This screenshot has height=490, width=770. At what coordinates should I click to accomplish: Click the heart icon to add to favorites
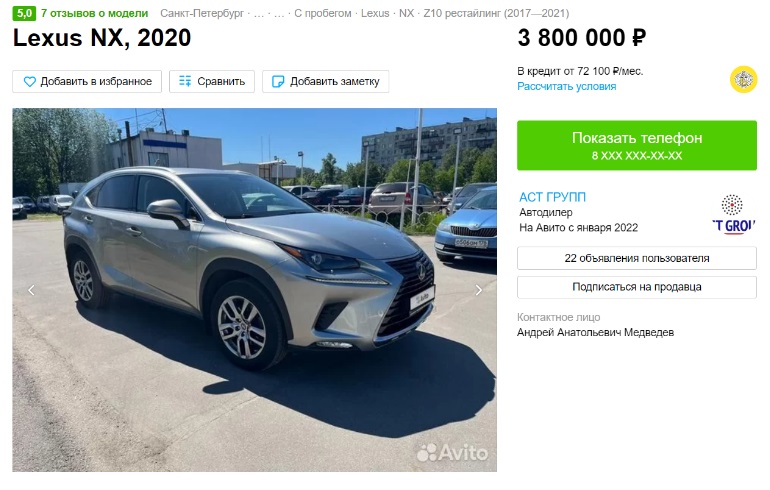(29, 82)
